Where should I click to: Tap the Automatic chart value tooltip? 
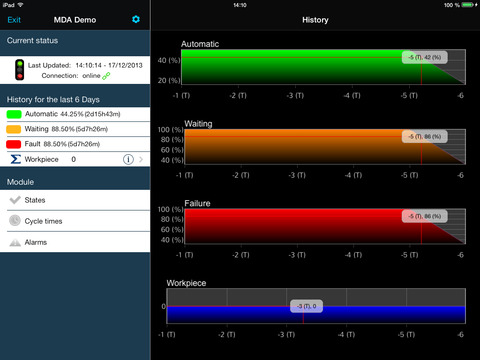click(x=425, y=57)
